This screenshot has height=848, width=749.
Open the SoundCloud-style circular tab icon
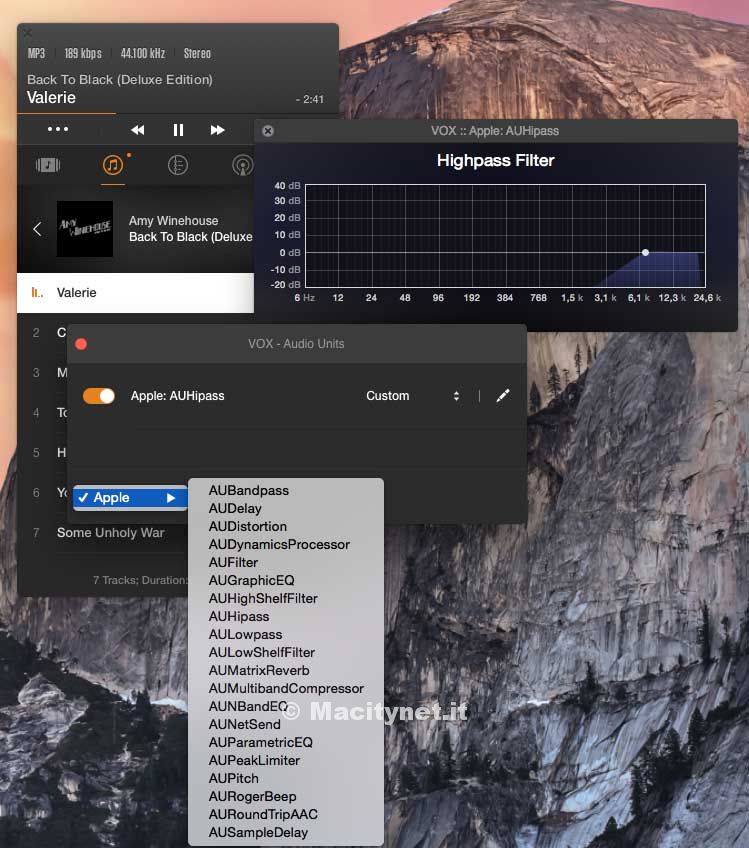coord(177,165)
